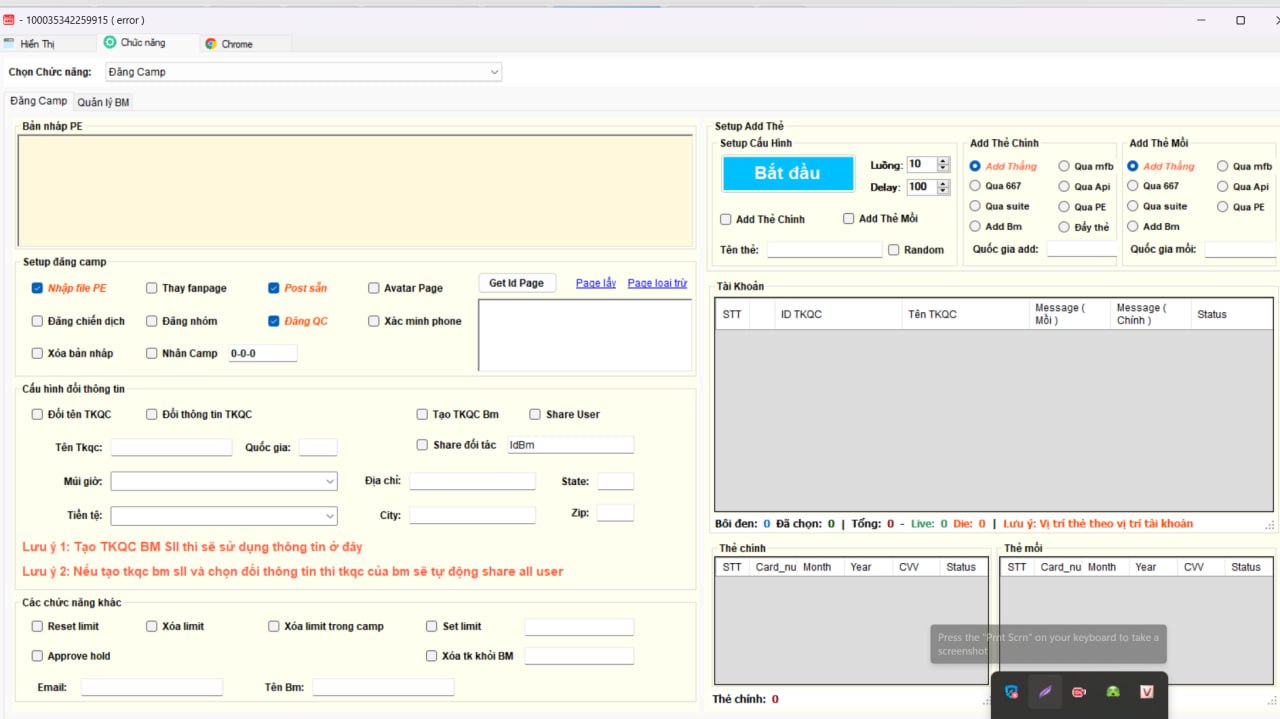1280x719 pixels.
Task: Click the red camera recorder tray icon
Action: pyautogui.click(x=1079, y=692)
